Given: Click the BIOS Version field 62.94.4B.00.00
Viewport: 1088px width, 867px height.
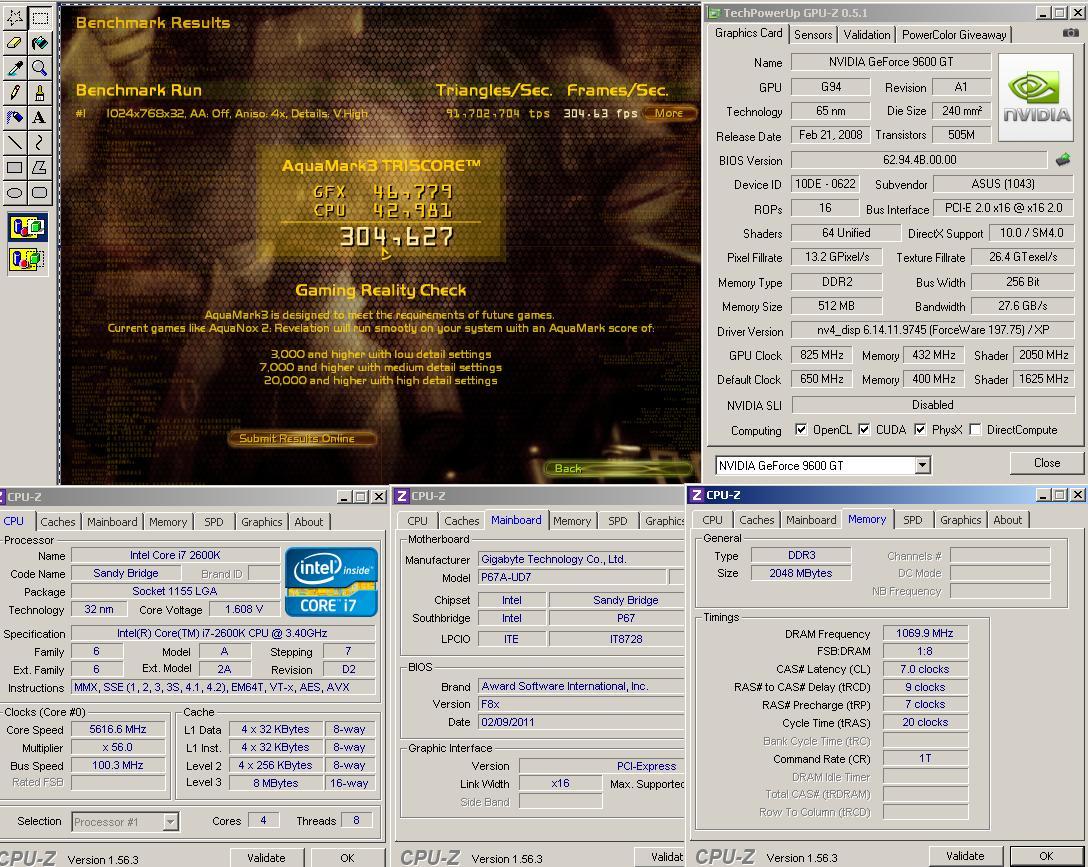Looking at the screenshot, I should pyautogui.click(x=919, y=160).
